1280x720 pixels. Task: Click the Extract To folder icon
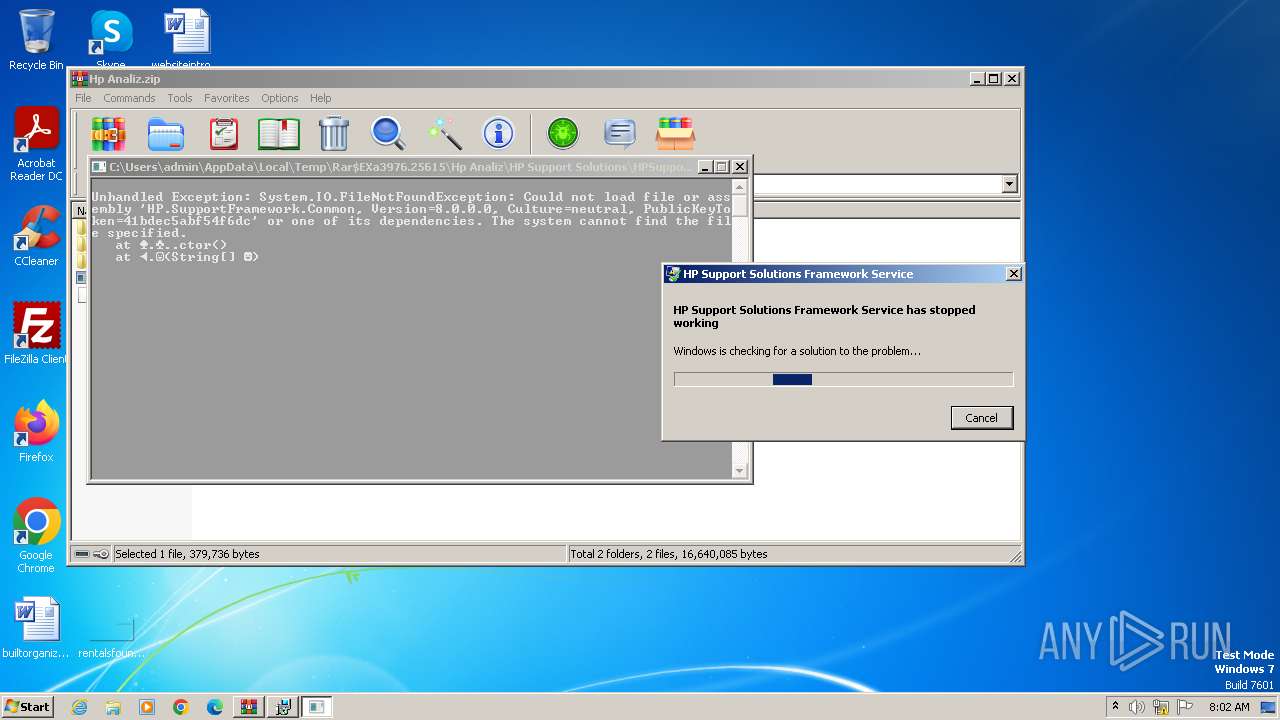pos(166,133)
